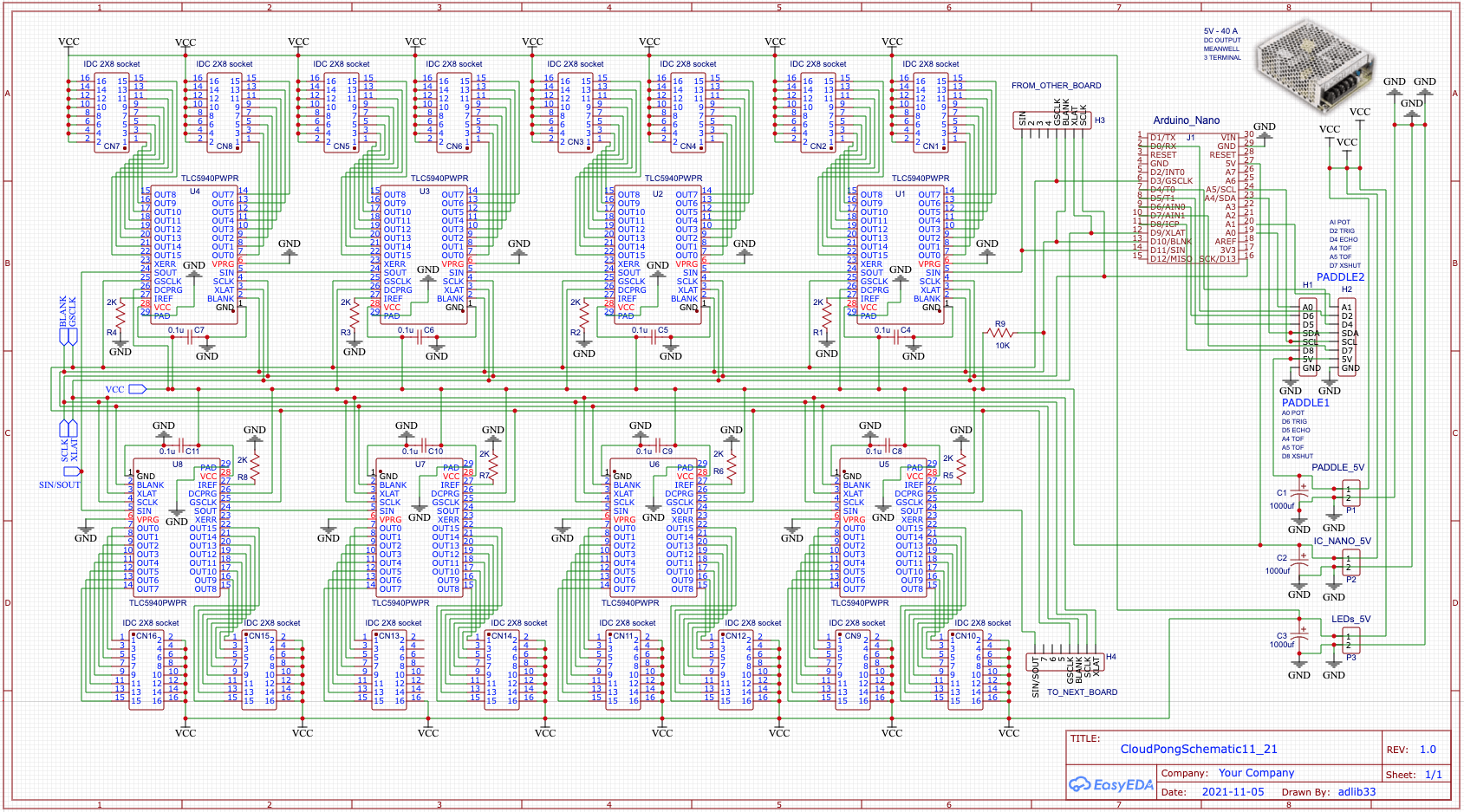The width and height of the screenshot is (1464, 812).
Task: Click the C1 capacitor designator
Action: click(x=1281, y=493)
